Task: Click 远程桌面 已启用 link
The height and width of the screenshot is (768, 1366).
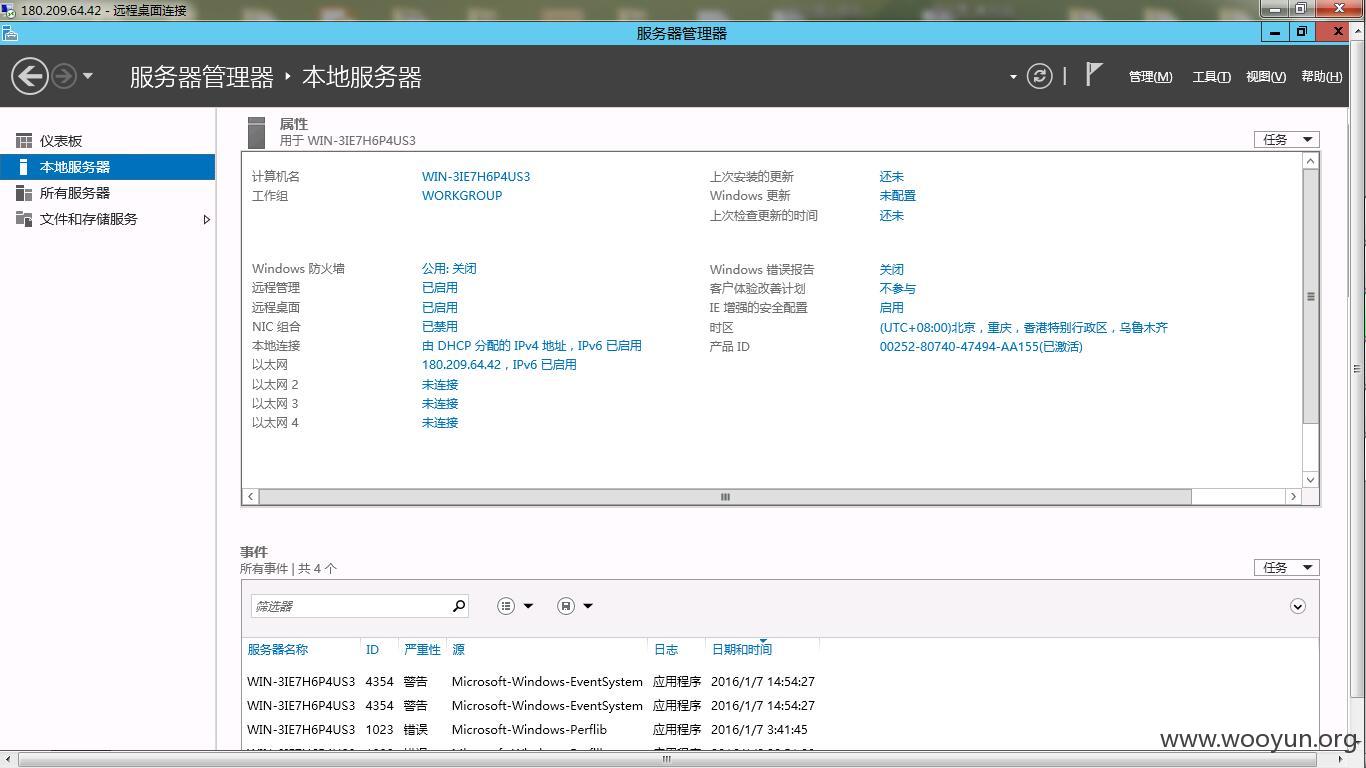Action: click(440, 307)
